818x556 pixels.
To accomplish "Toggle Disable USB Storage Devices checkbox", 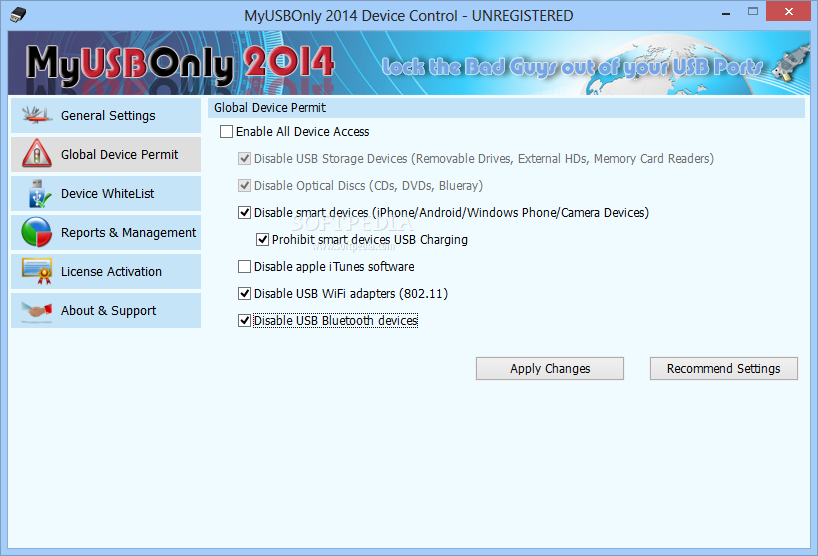I will [x=244, y=159].
